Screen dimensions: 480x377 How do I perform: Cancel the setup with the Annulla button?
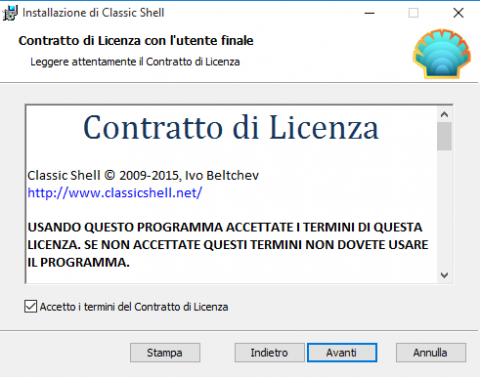(x=431, y=352)
